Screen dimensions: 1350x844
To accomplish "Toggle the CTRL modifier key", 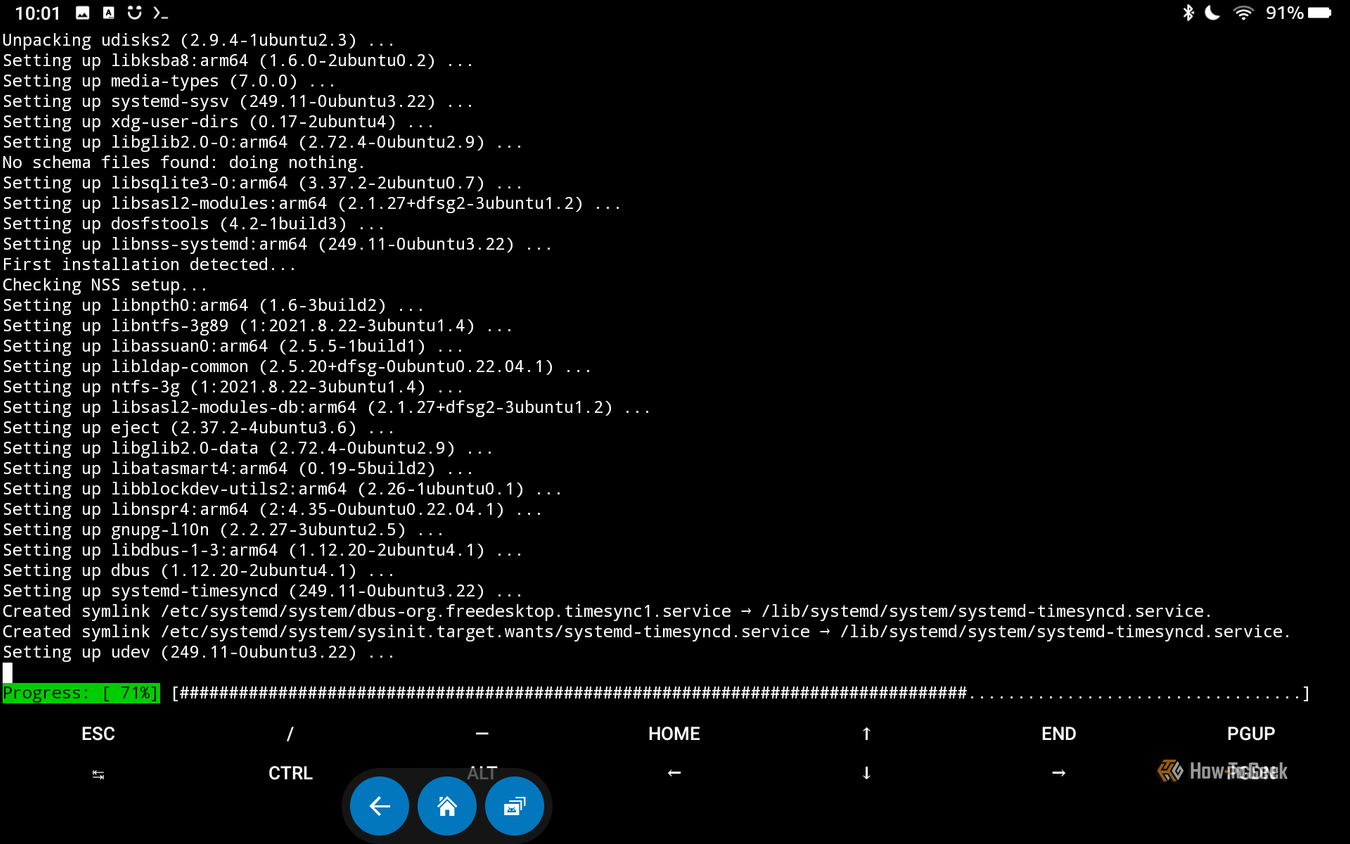I will tap(290, 773).
